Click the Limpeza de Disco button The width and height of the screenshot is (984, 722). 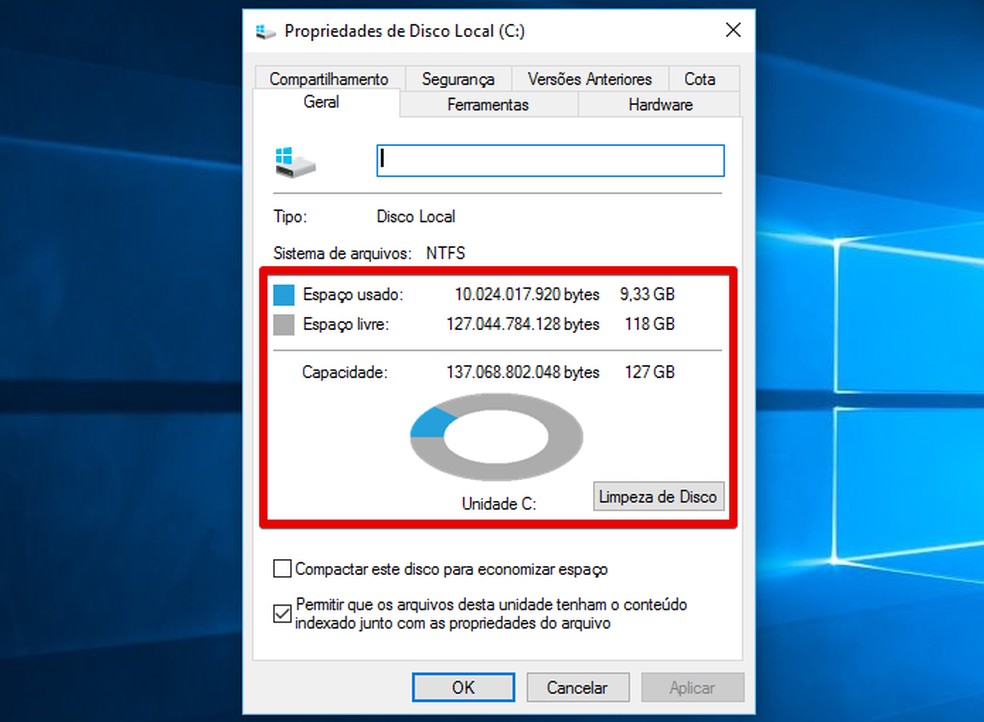click(x=658, y=497)
